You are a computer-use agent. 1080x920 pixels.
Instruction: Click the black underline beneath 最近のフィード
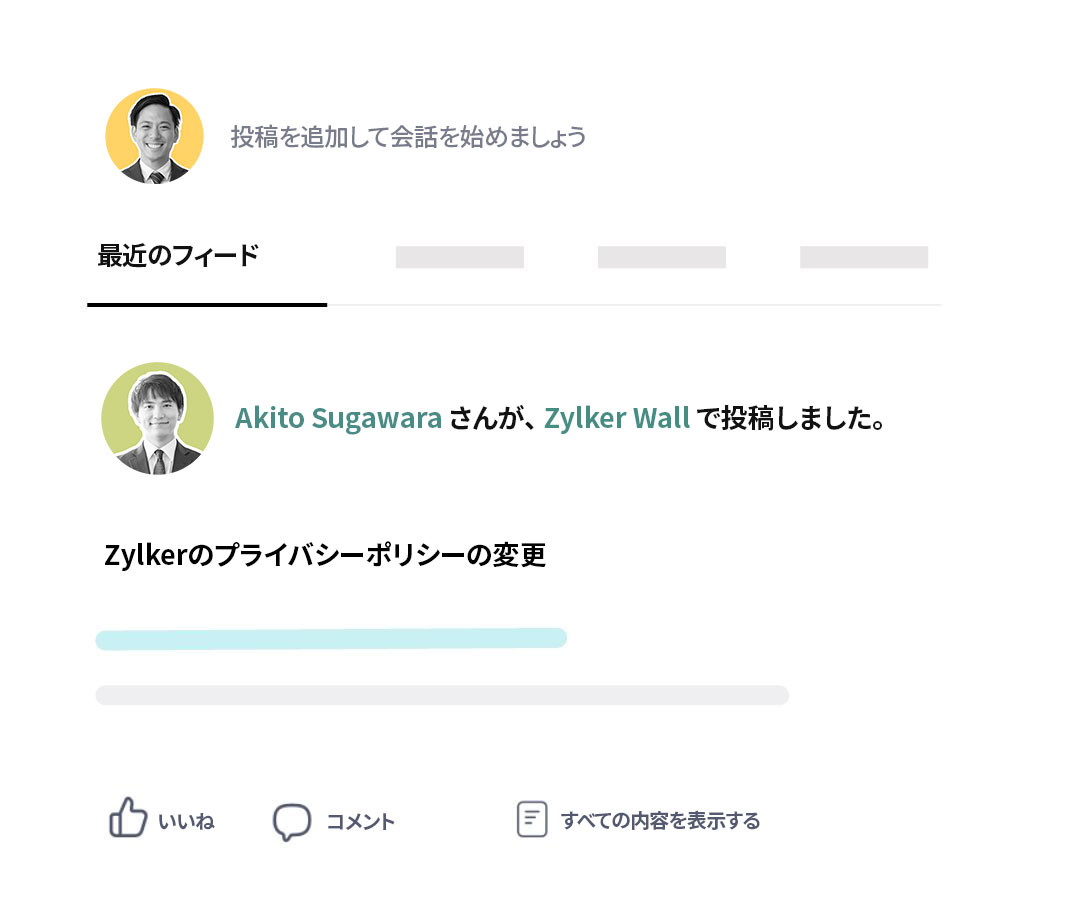coord(207,303)
